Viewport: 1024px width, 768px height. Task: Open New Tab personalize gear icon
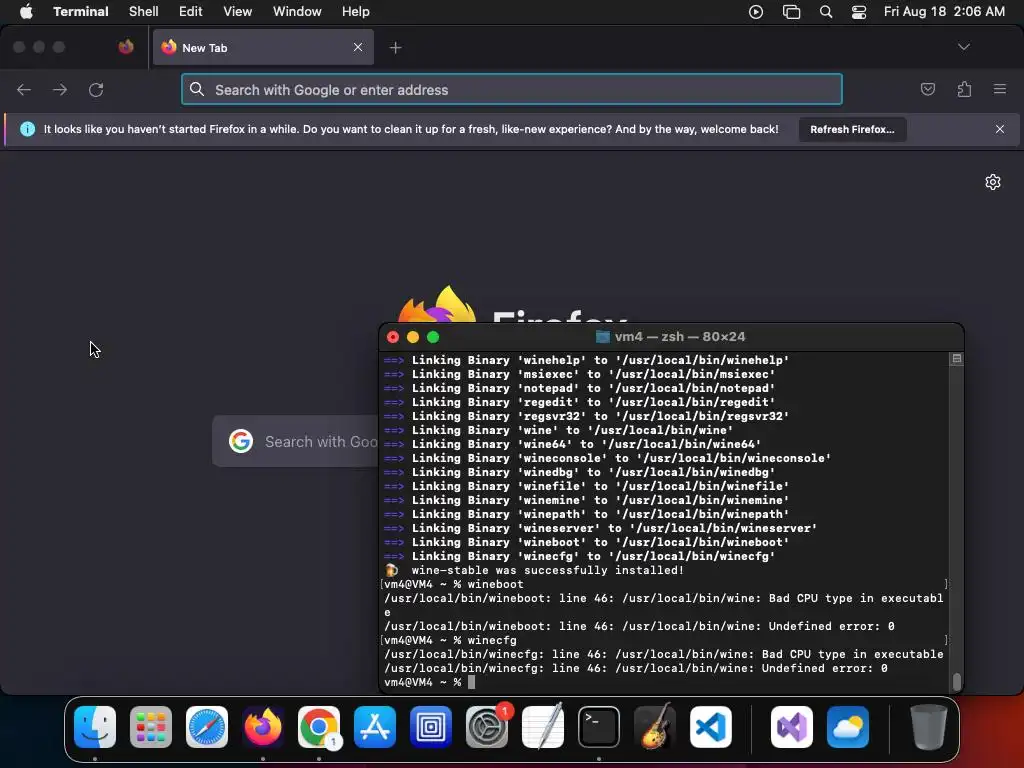tap(993, 182)
